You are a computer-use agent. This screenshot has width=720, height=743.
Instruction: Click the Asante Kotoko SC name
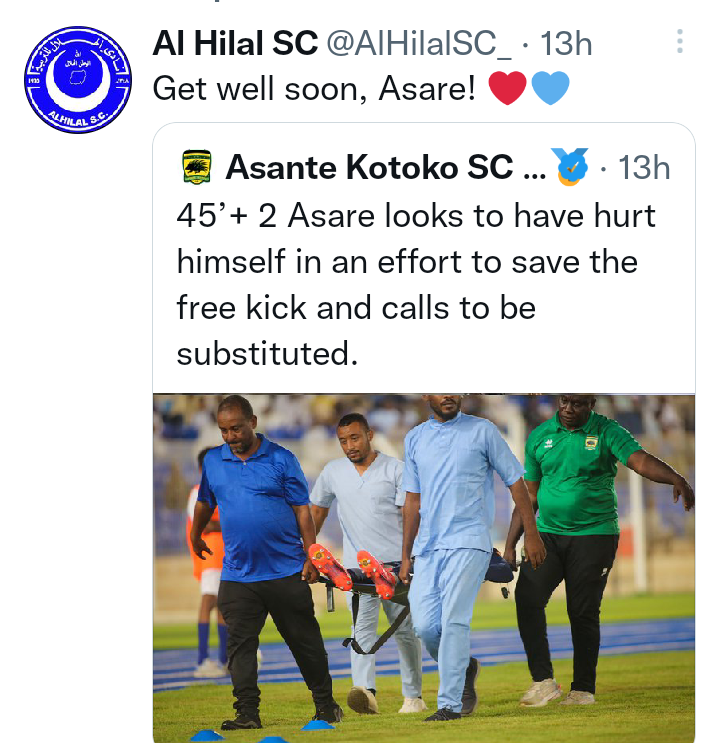(x=369, y=167)
